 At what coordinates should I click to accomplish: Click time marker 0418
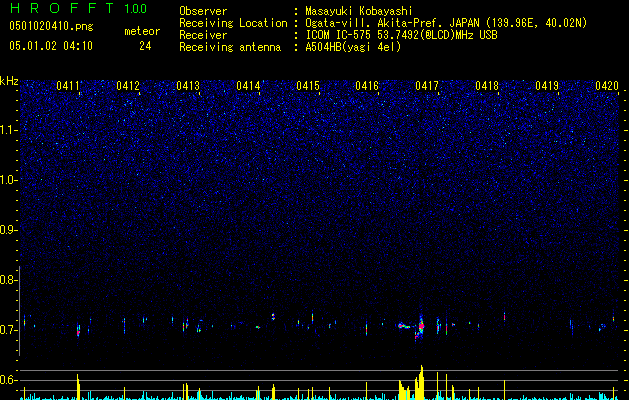coord(487,86)
